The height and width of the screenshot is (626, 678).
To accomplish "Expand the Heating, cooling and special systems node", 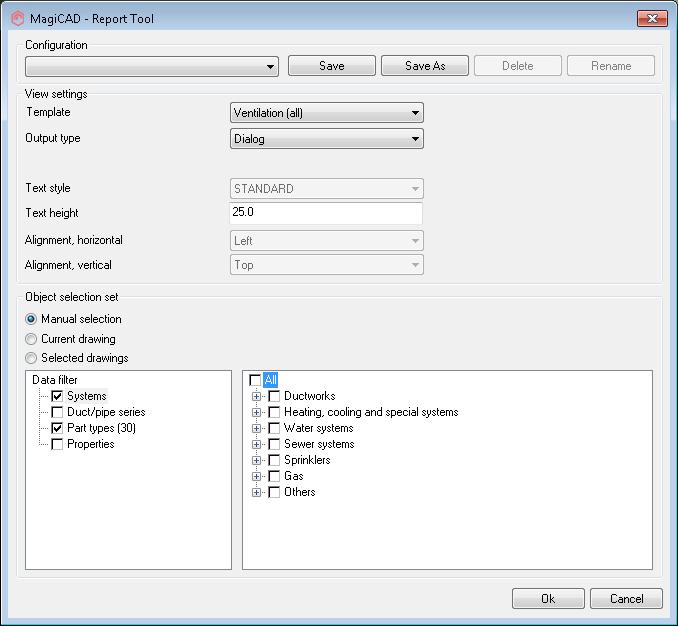I will point(256,412).
